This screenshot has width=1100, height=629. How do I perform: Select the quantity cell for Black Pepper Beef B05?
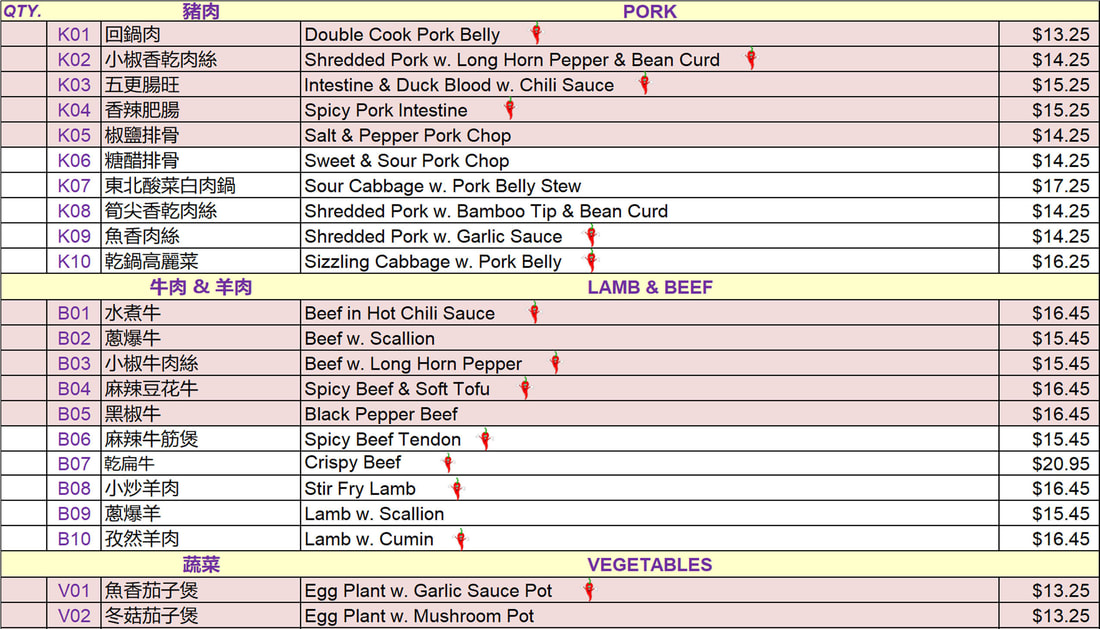24,414
